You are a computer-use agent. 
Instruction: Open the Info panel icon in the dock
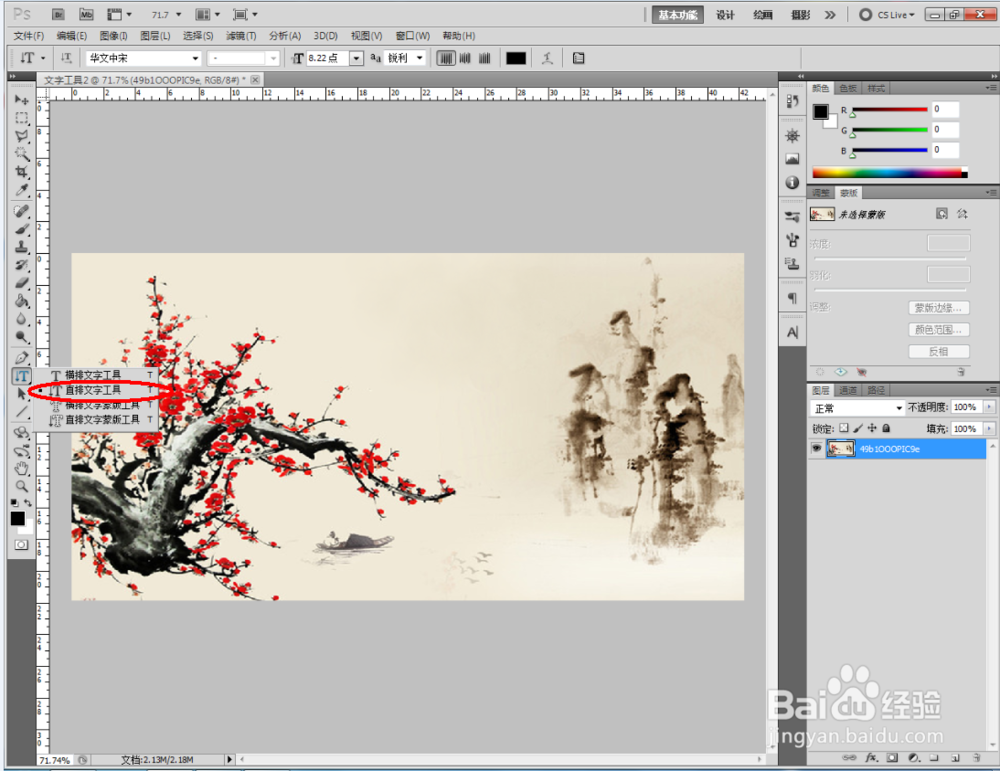tap(792, 182)
